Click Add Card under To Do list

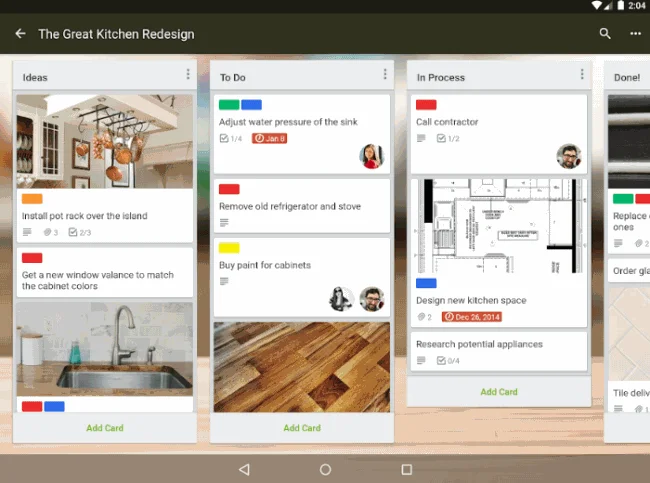[302, 428]
